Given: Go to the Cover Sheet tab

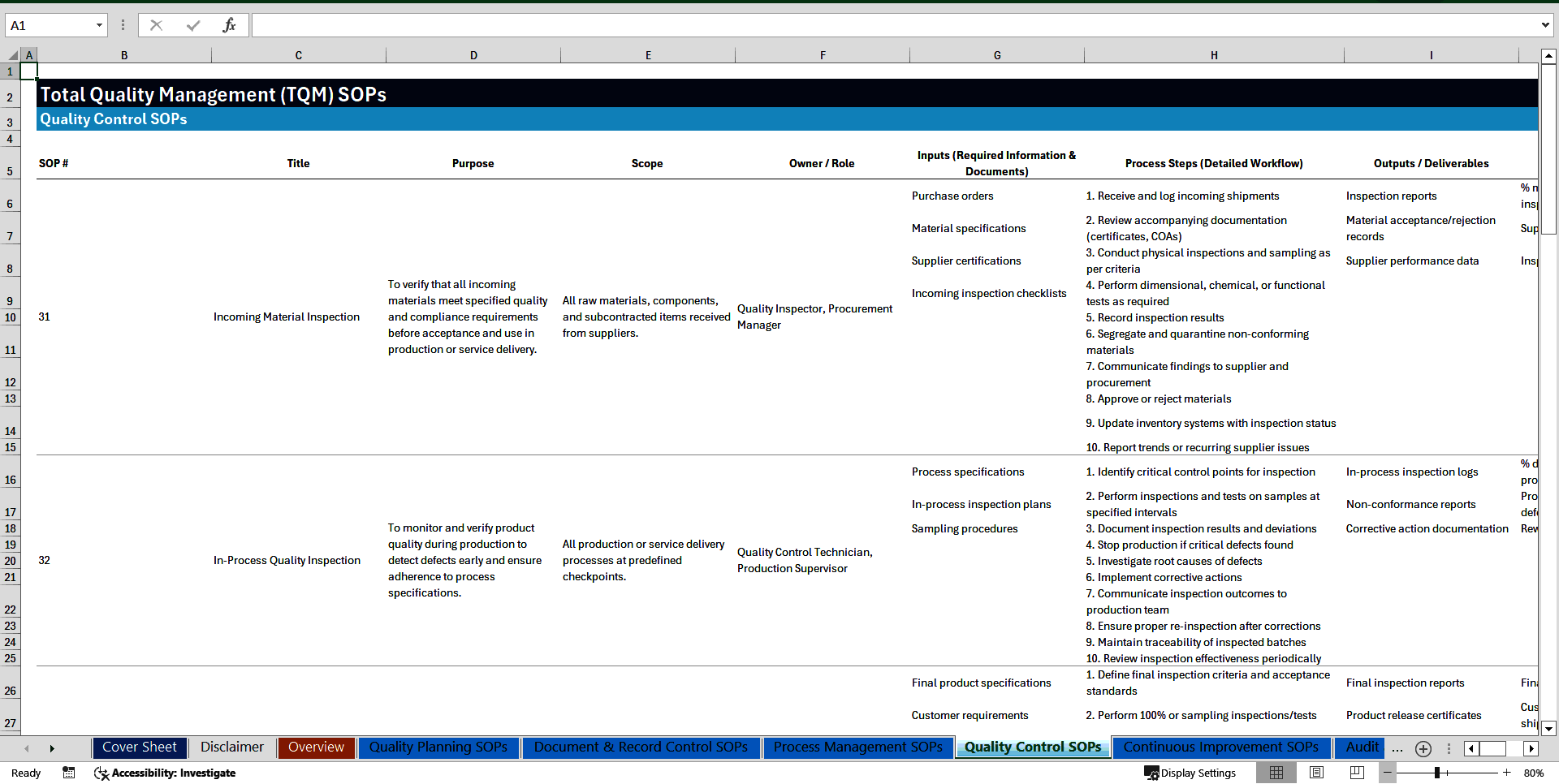Looking at the screenshot, I should [139, 747].
